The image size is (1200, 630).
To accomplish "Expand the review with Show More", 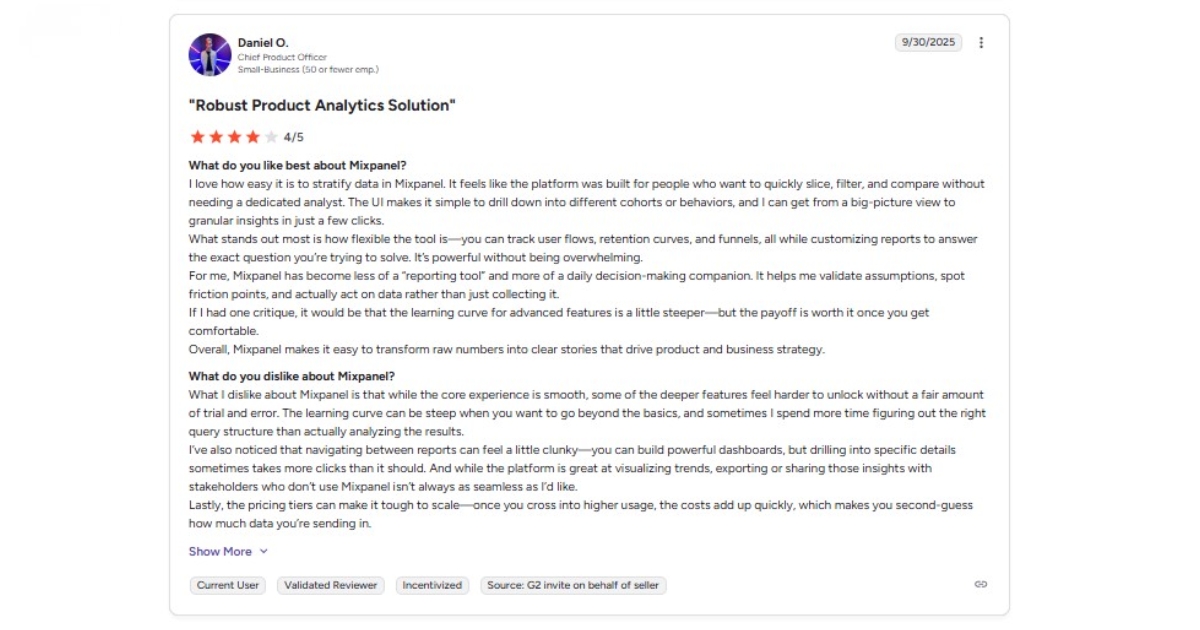I will [220, 551].
